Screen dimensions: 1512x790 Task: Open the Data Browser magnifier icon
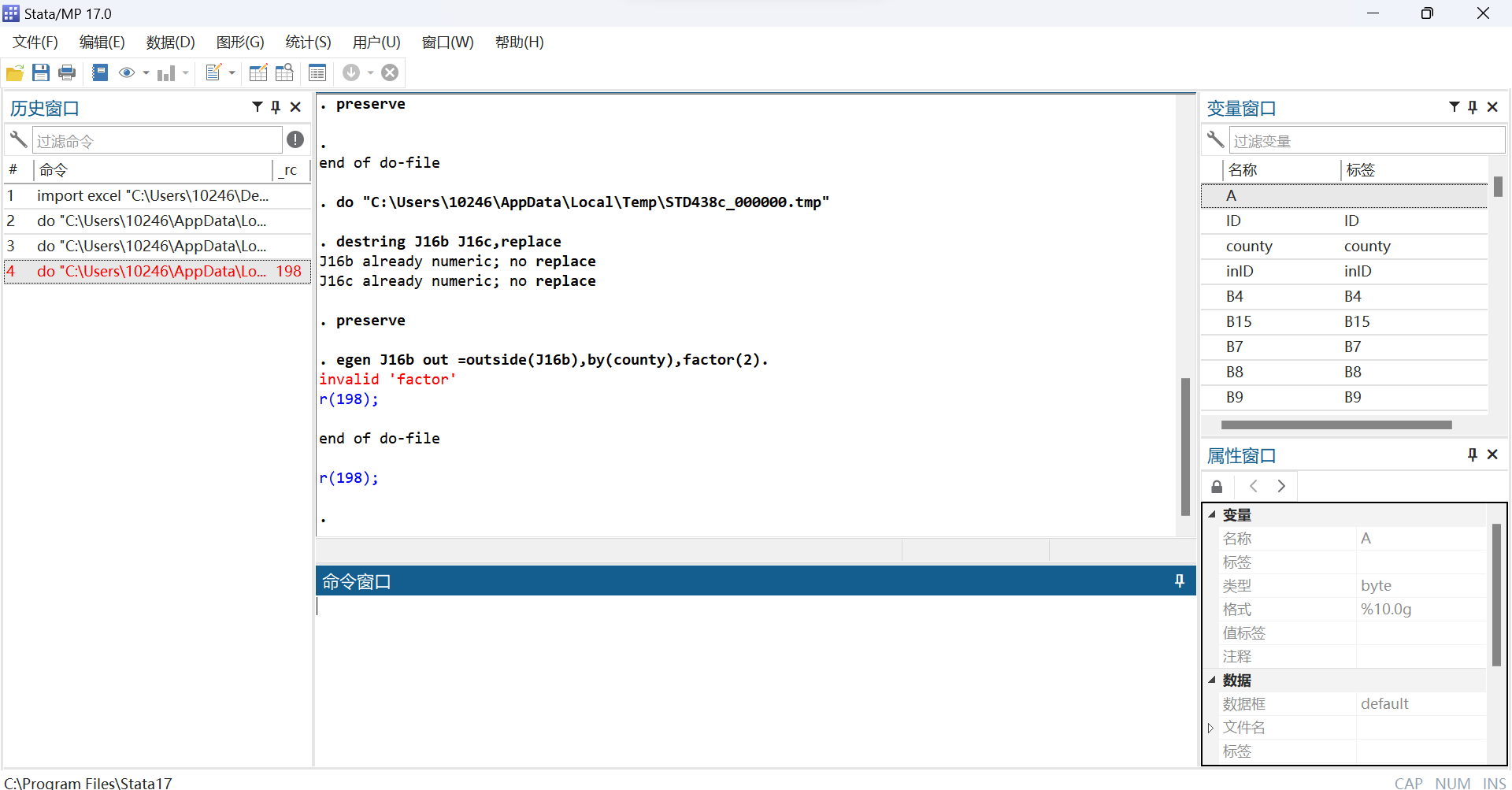[284, 73]
